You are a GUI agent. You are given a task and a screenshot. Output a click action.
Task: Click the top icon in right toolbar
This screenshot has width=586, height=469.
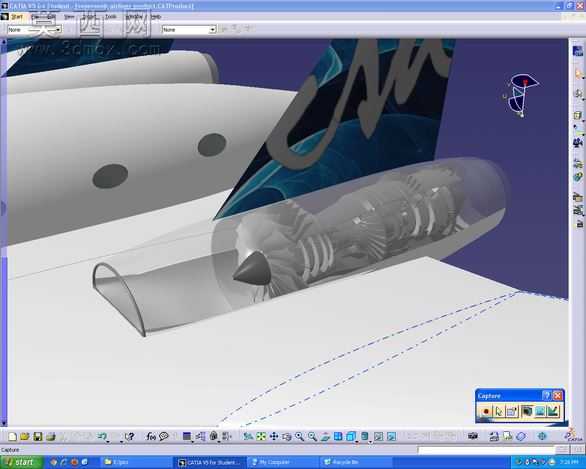(578, 51)
